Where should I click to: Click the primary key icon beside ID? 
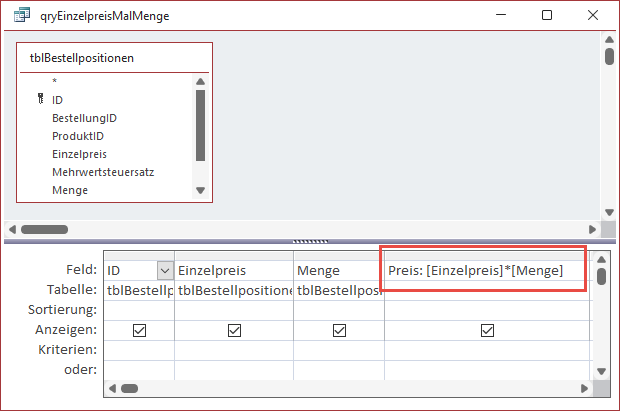(x=40, y=100)
